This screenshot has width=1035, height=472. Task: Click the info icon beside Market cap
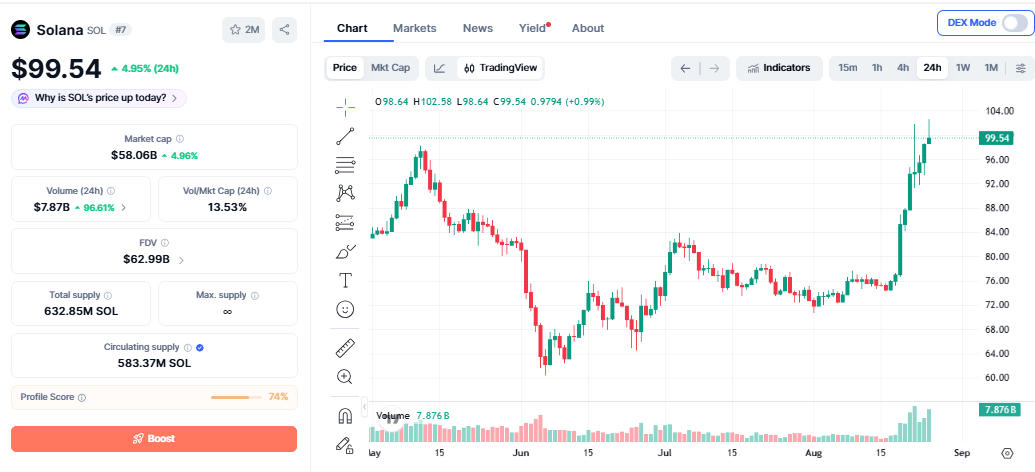(180, 139)
